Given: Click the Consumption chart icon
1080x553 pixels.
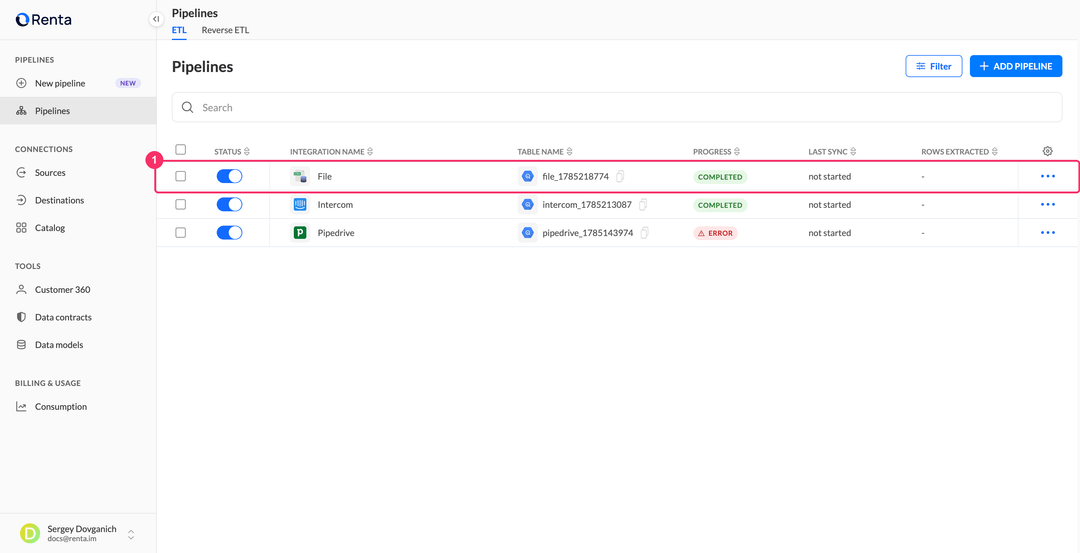Looking at the screenshot, I should pyautogui.click(x=21, y=407).
